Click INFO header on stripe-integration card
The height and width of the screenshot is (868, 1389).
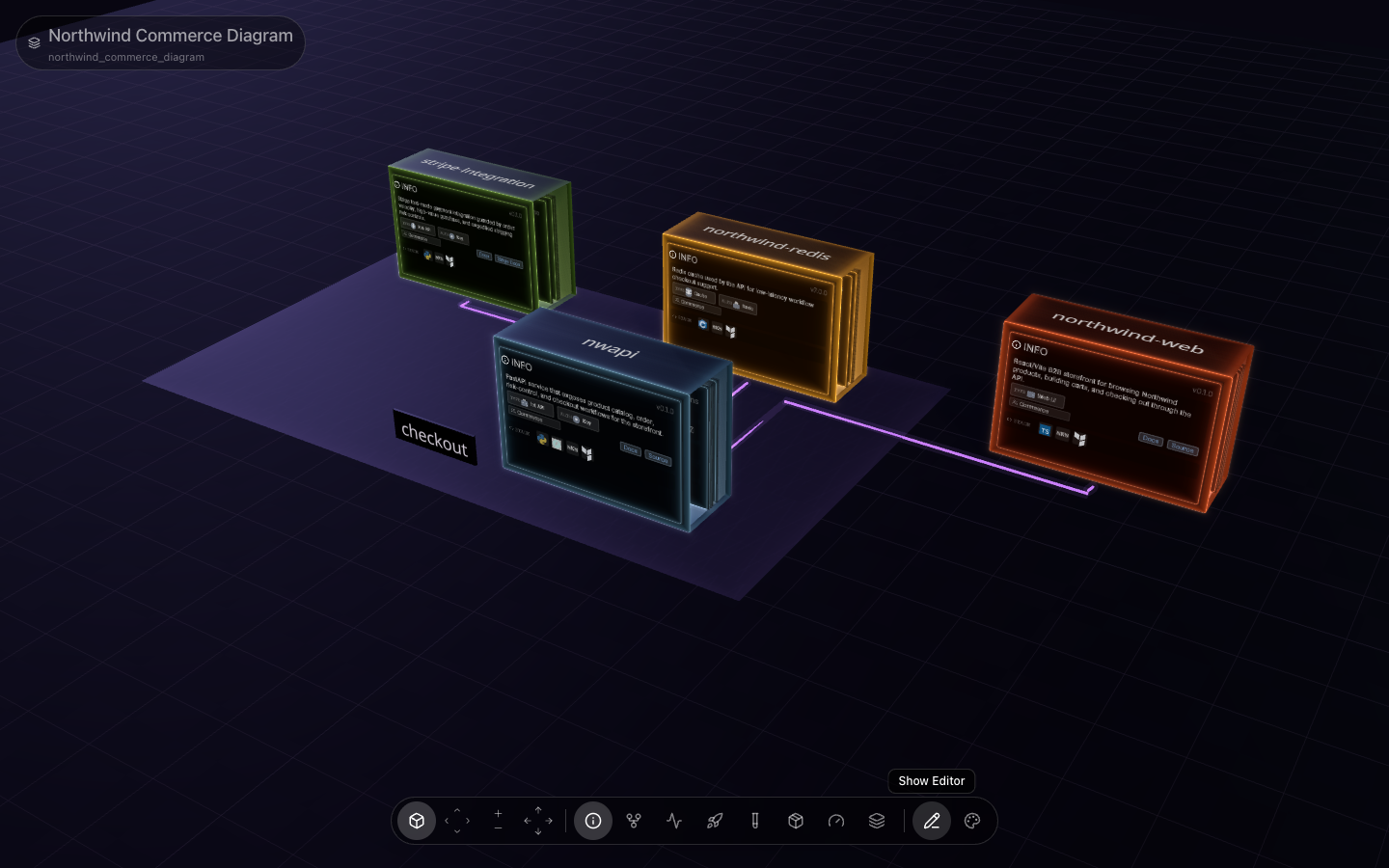pyautogui.click(x=405, y=188)
